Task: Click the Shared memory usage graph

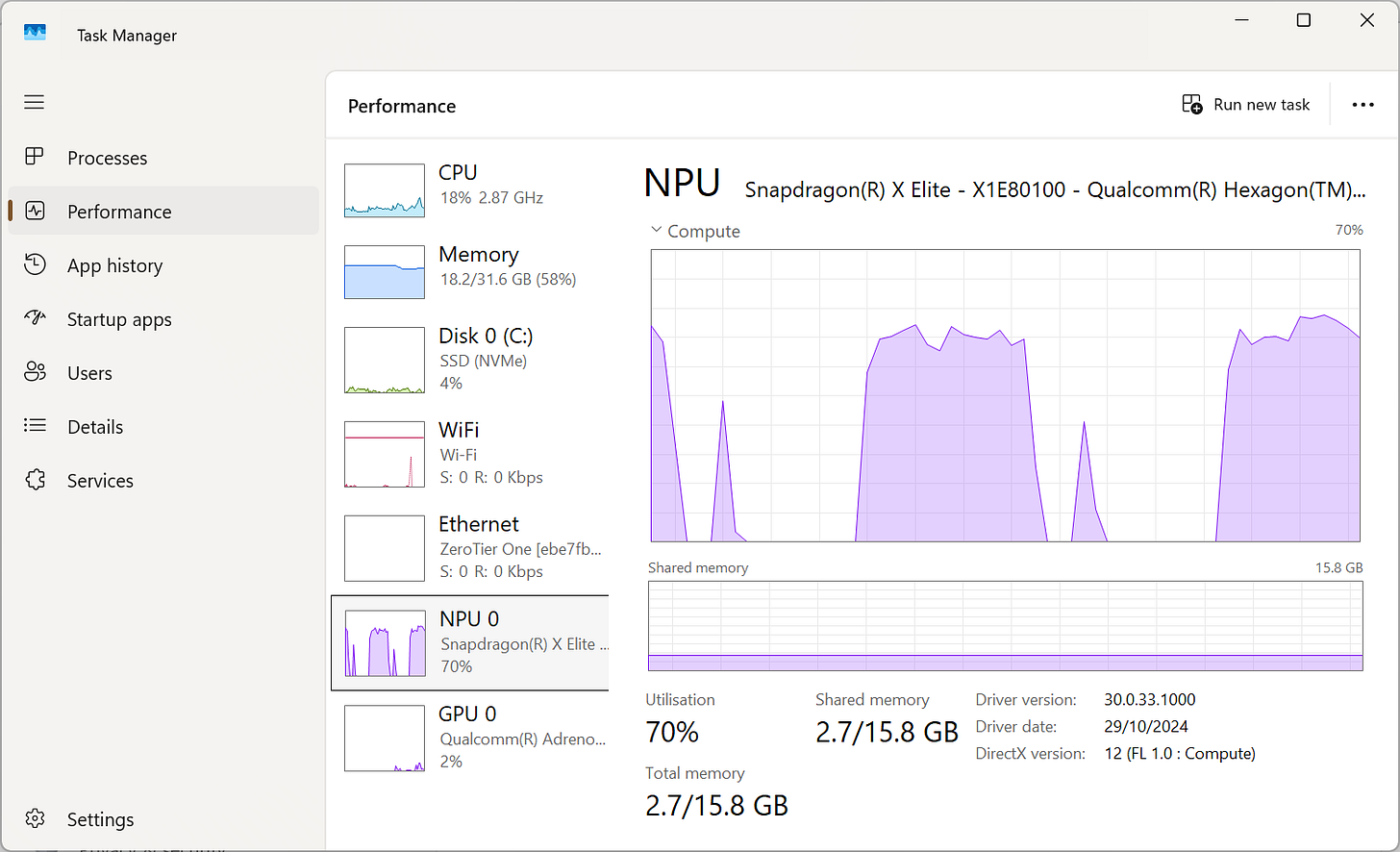Action: pyautogui.click(x=1005, y=625)
